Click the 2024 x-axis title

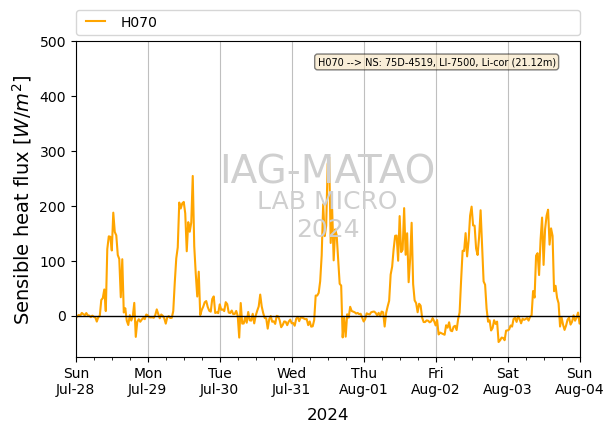pos(328,415)
